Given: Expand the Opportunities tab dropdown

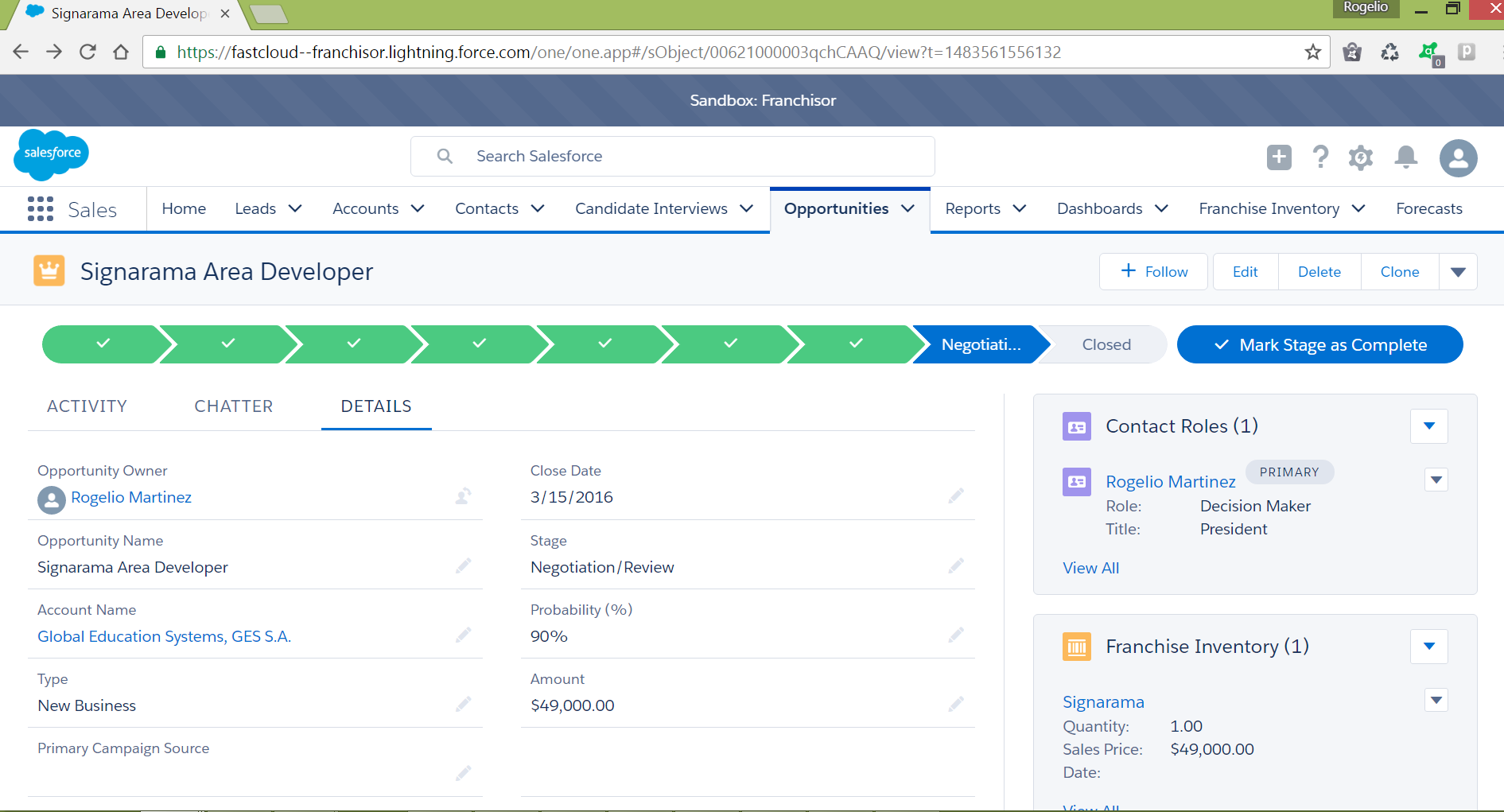Looking at the screenshot, I should click(x=907, y=208).
